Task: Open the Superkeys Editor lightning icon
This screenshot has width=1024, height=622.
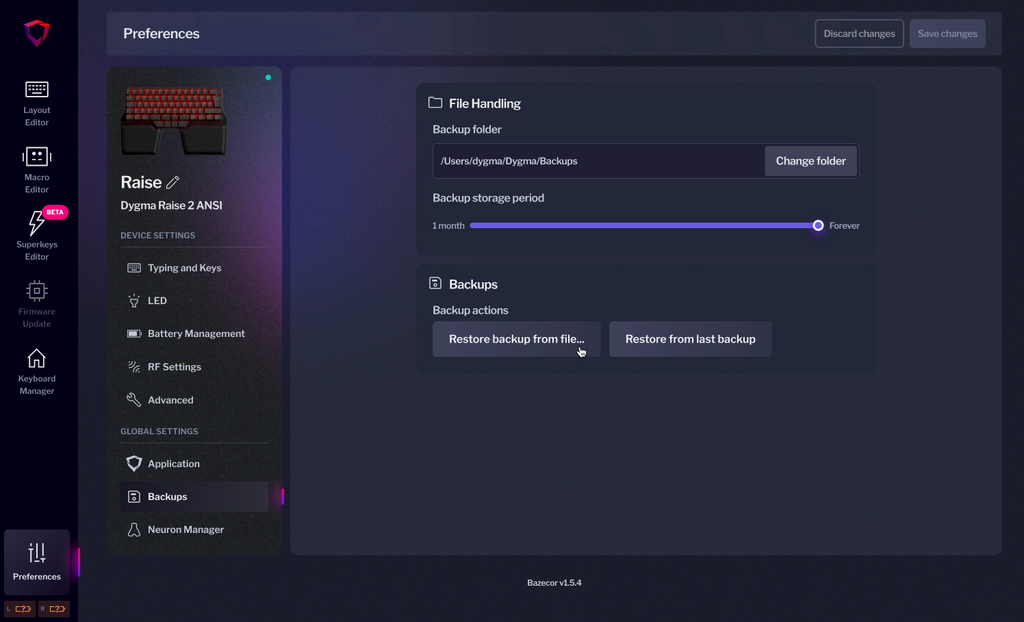Action: pyautogui.click(x=37, y=223)
